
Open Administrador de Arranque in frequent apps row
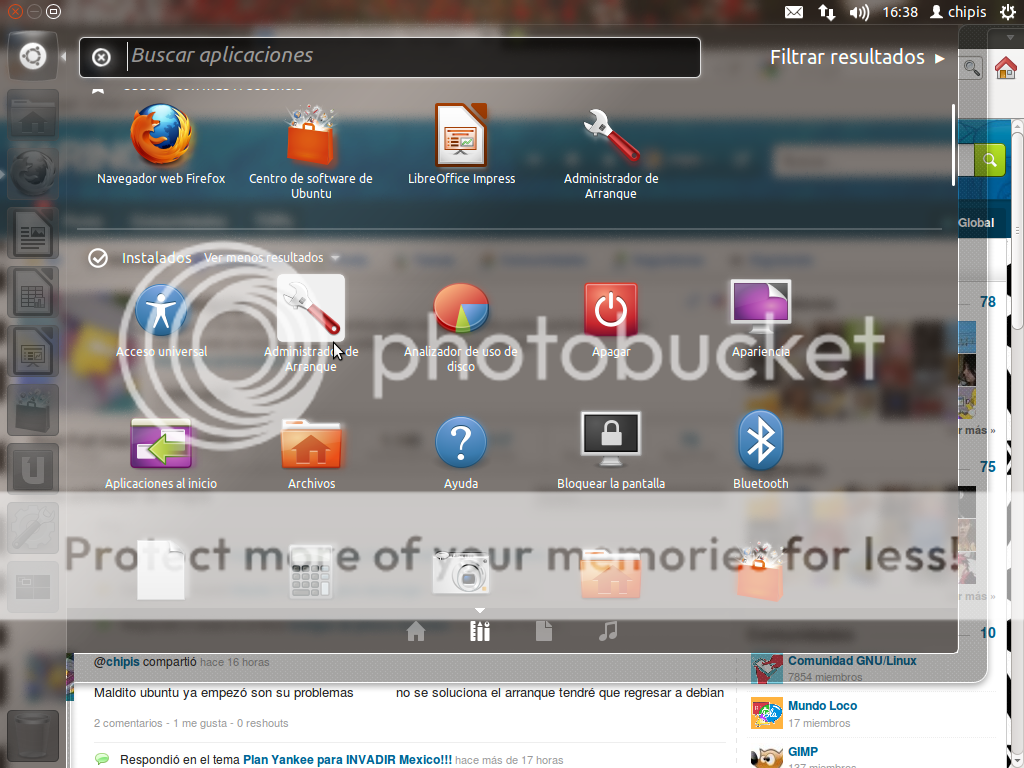pos(611,153)
